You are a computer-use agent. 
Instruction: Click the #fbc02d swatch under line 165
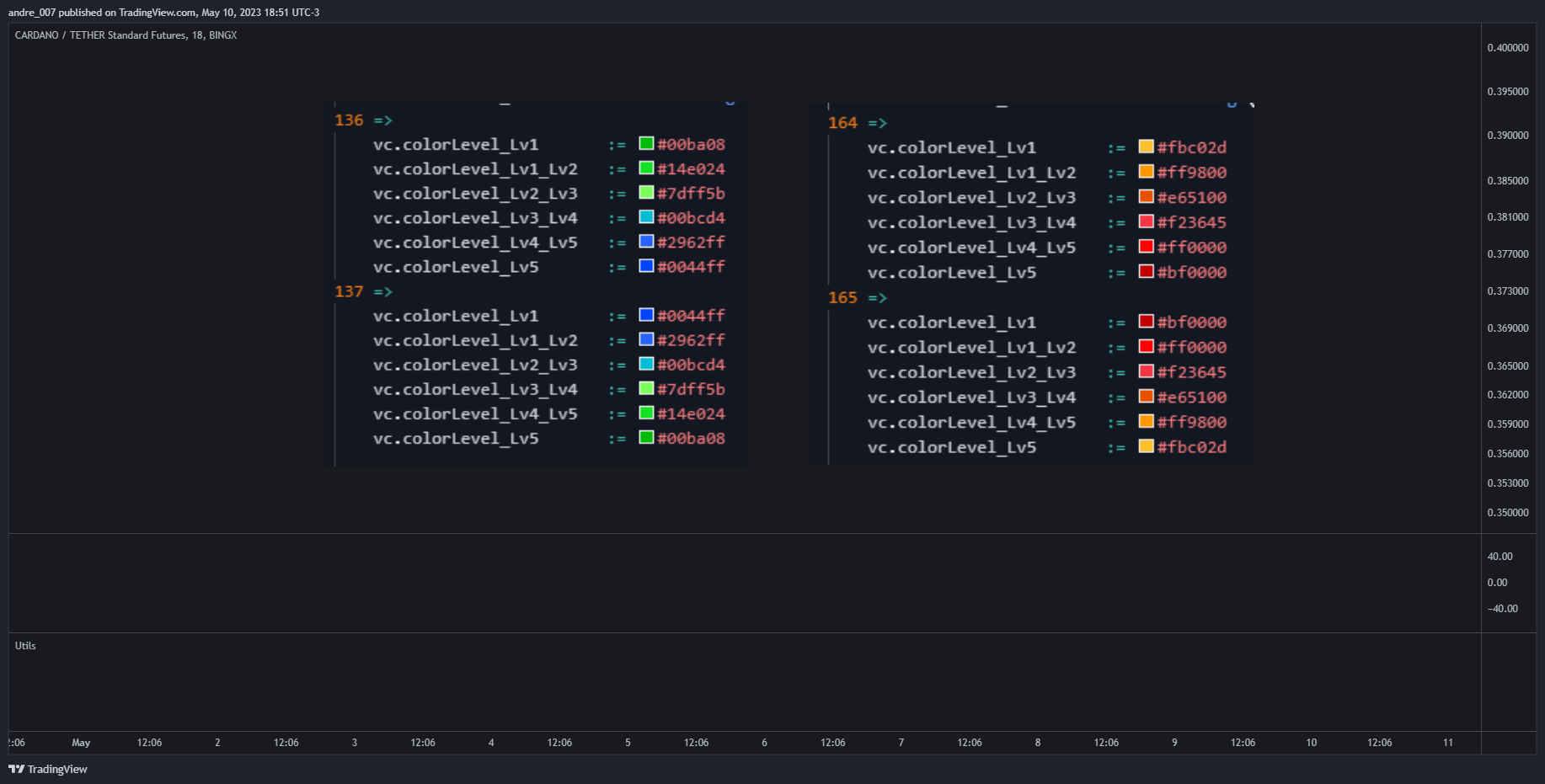point(1146,445)
